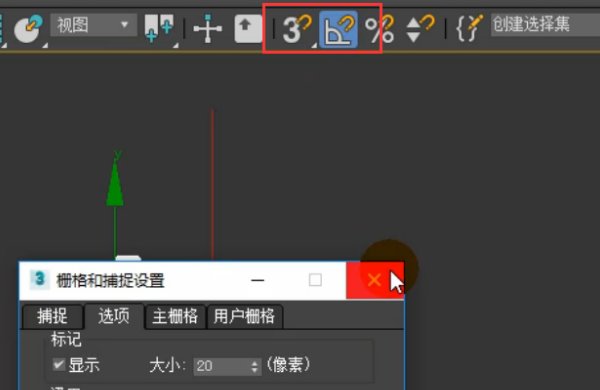Toggle the Percent Snap button
600x390 pixels.
(x=379, y=29)
